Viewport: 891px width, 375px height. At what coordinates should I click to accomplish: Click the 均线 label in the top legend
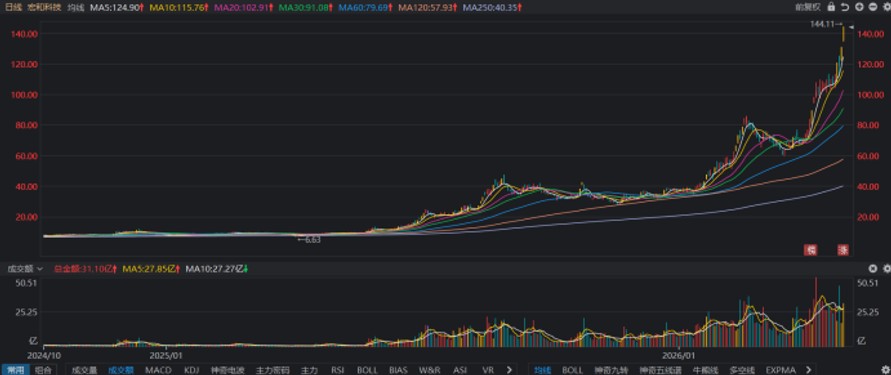coord(75,7)
